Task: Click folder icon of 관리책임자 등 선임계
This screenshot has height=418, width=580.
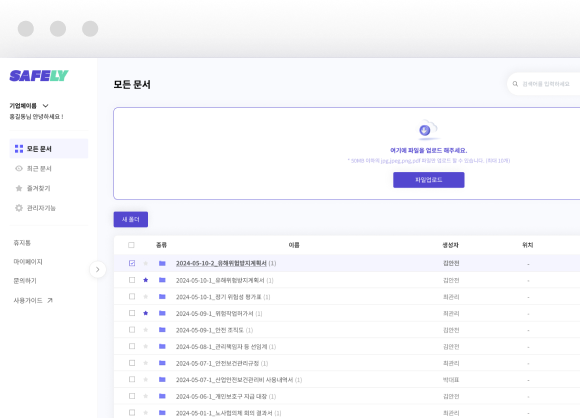Action: pyautogui.click(x=162, y=346)
